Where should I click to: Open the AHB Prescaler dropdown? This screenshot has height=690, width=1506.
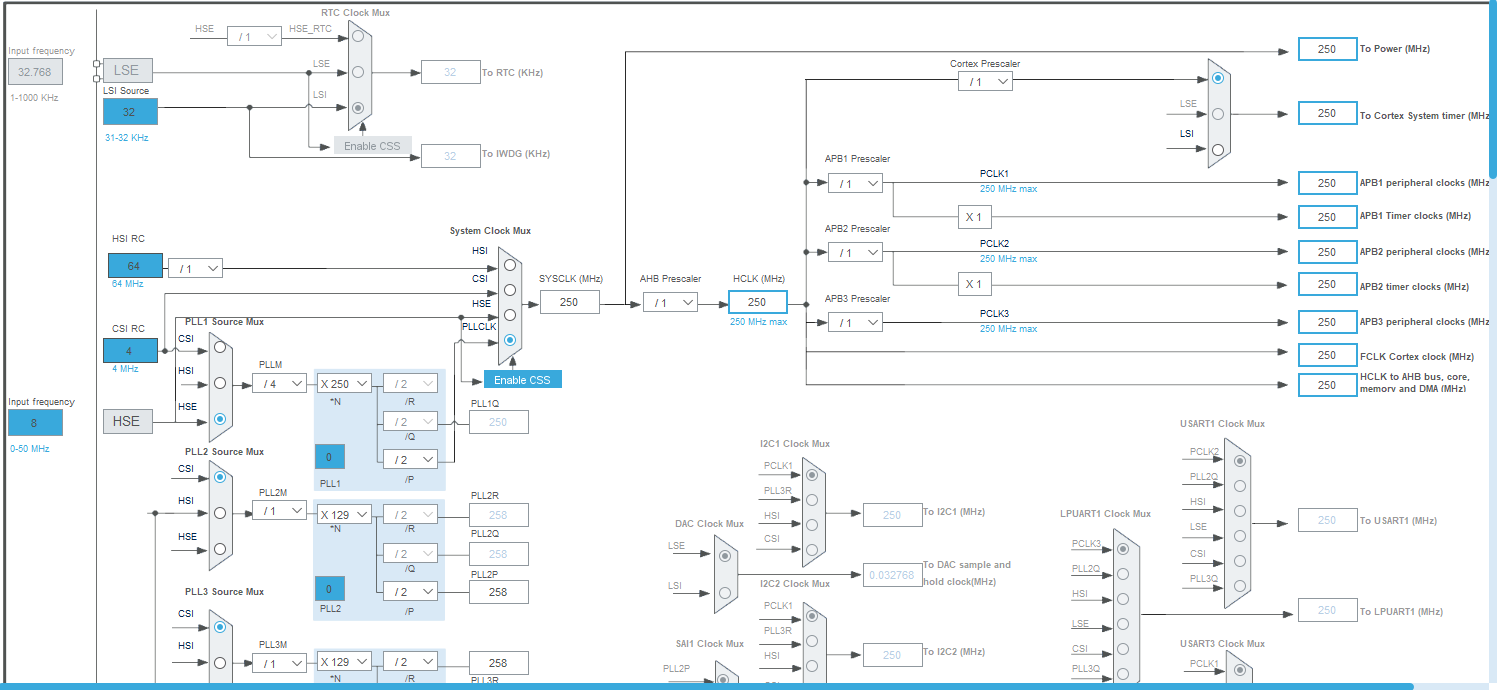tap(670, 301)
